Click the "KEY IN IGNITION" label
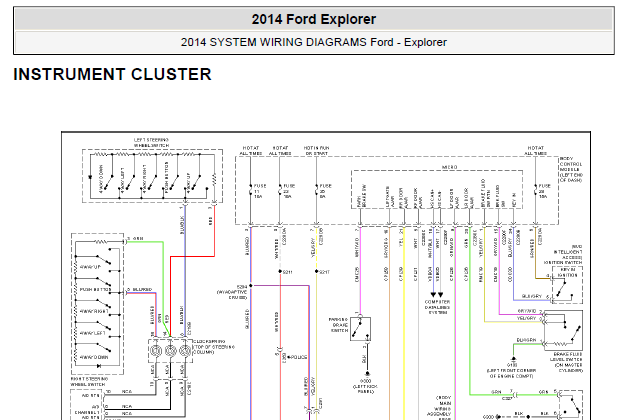 pos(567,272)
